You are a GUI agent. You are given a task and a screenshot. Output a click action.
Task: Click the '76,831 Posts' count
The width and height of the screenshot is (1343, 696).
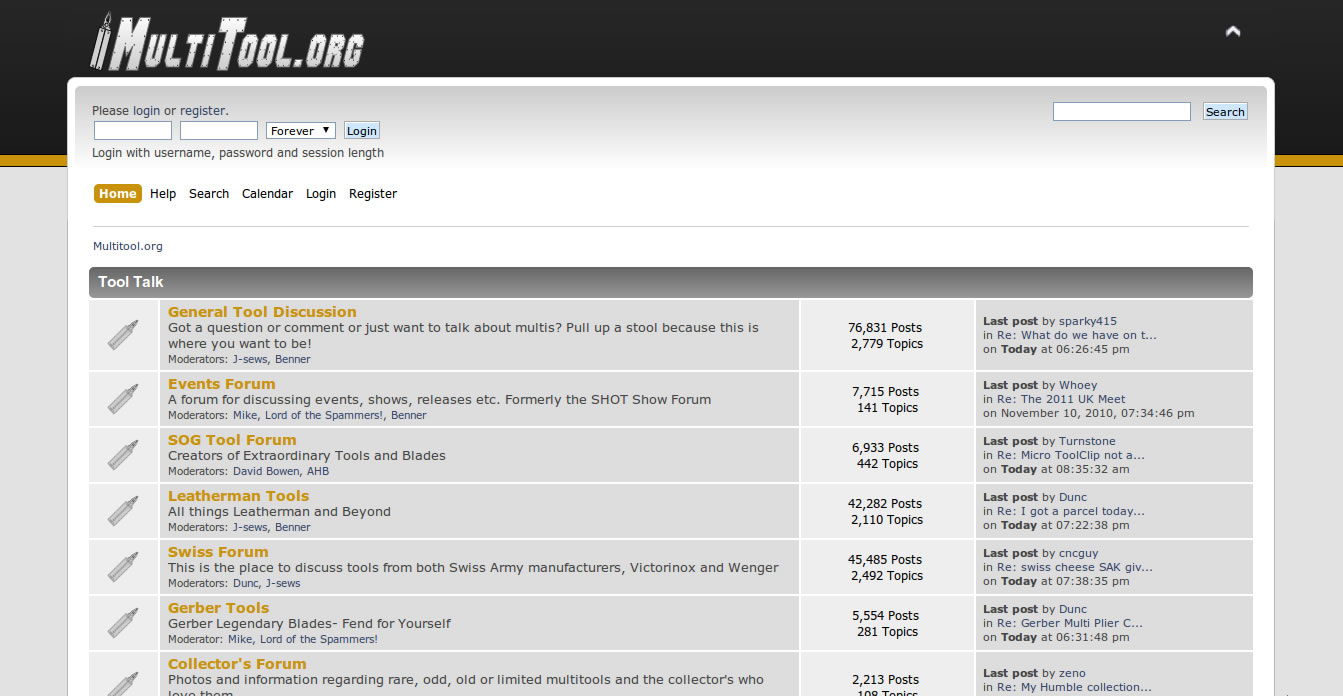click(x=885, y=328)
